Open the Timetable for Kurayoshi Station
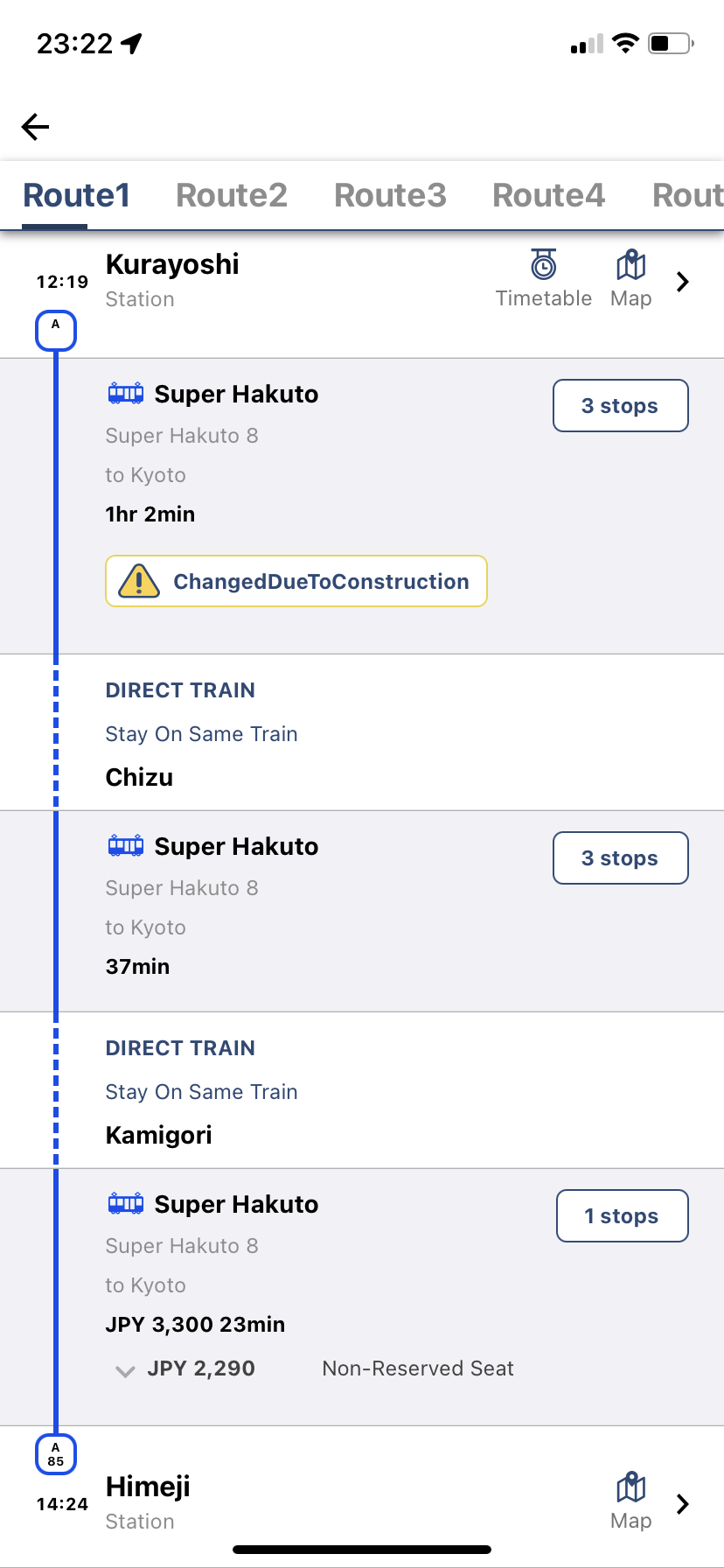The width and height of the screenshot is (724, 1568). pos(543,276)
